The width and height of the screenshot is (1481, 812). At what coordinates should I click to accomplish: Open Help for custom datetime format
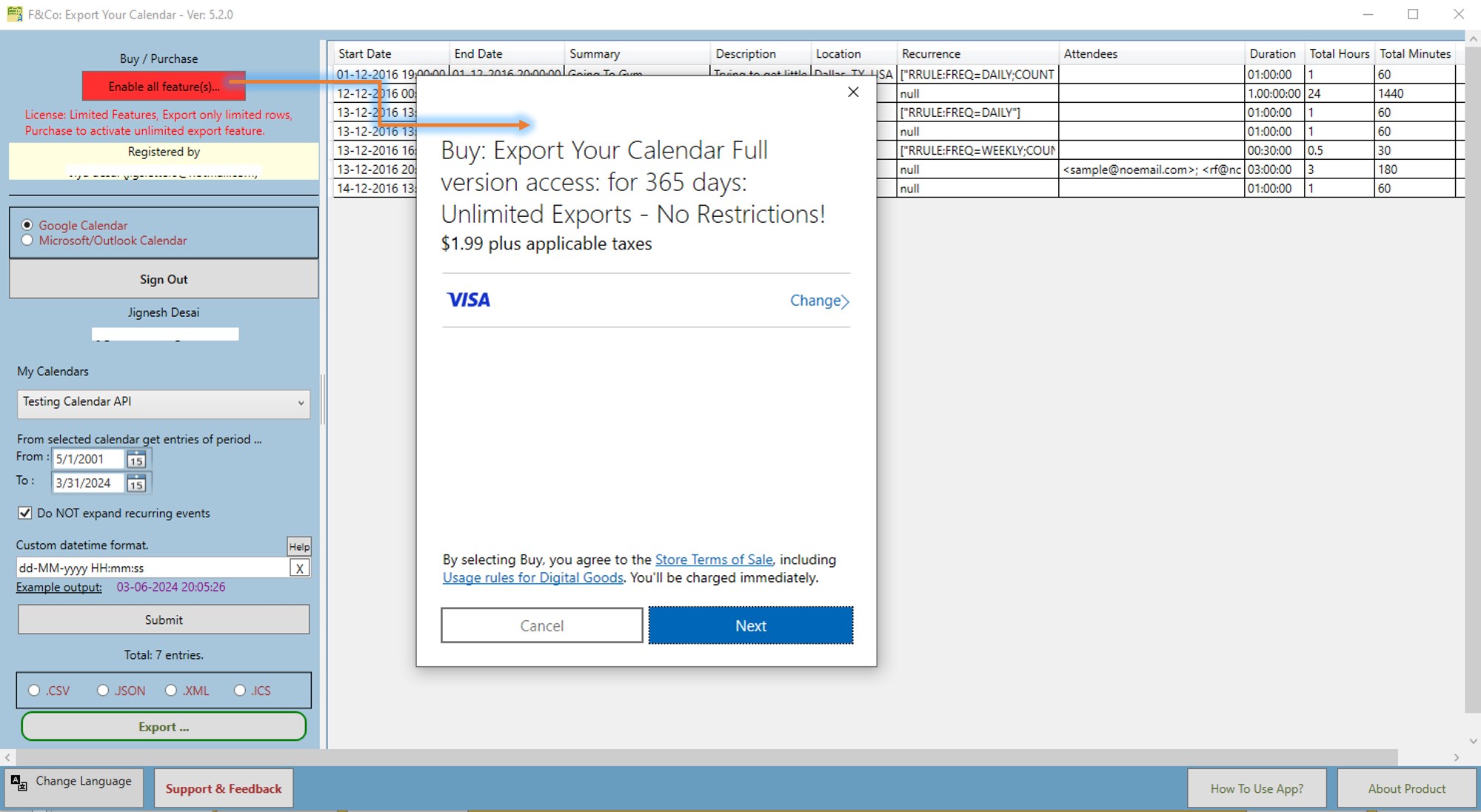coord(299,546)
